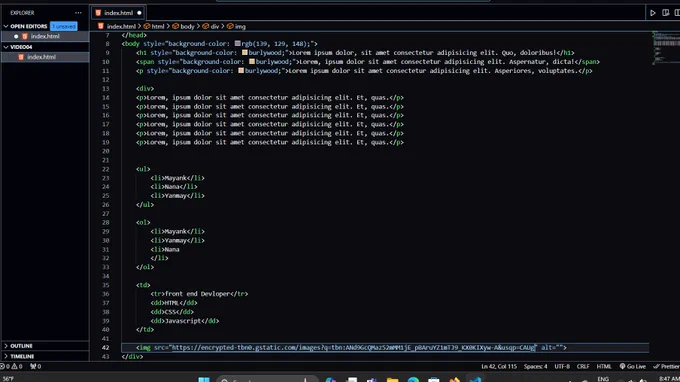Open burlywood swatch on line 11 p tag

click(241, 71)
